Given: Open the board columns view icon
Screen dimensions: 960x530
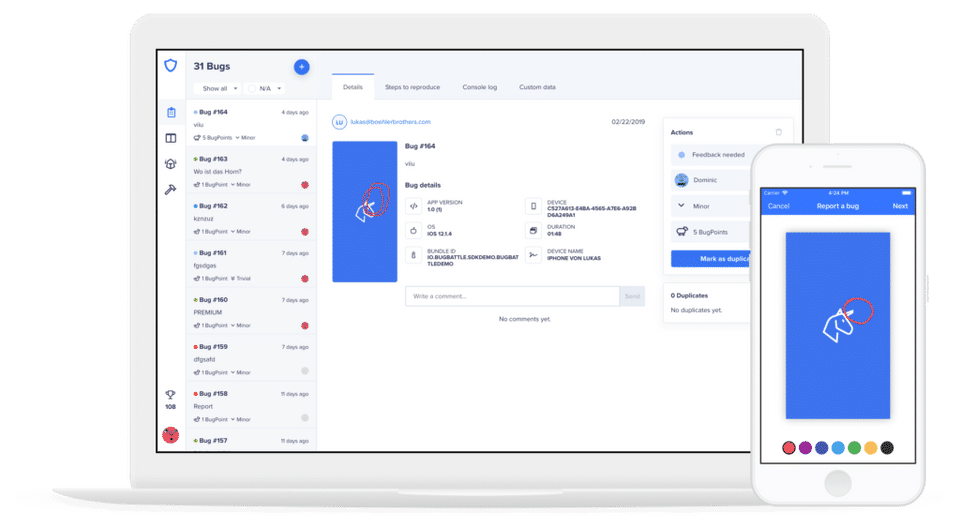Looking at the screenshot, I should coord(171,138).
